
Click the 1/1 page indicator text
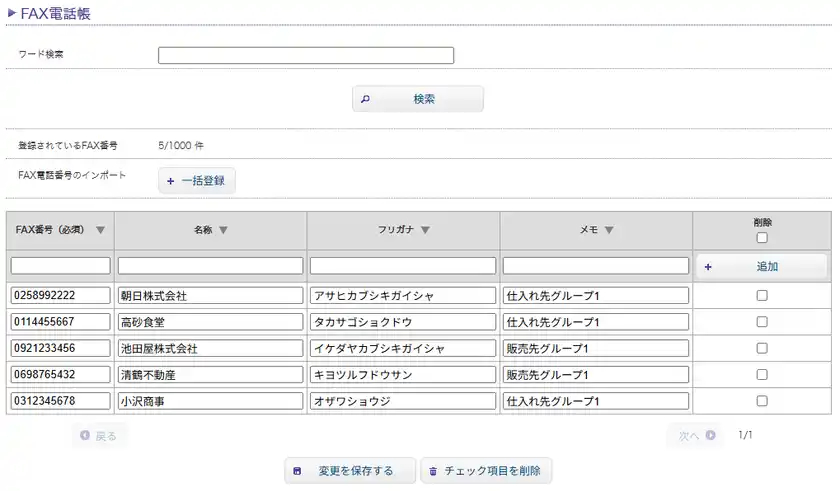point(745,435)
